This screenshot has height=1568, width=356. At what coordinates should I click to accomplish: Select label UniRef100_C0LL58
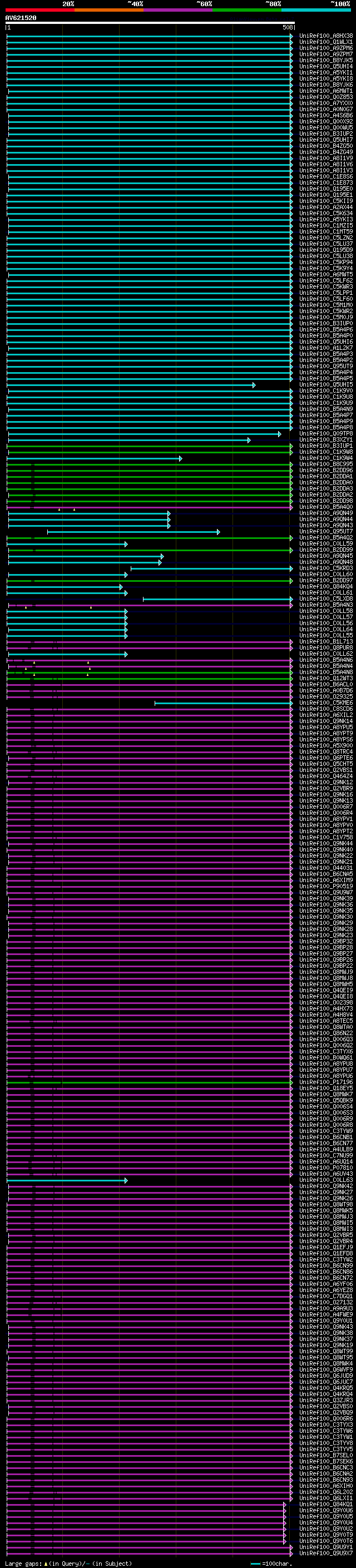(x=325, y=611)
